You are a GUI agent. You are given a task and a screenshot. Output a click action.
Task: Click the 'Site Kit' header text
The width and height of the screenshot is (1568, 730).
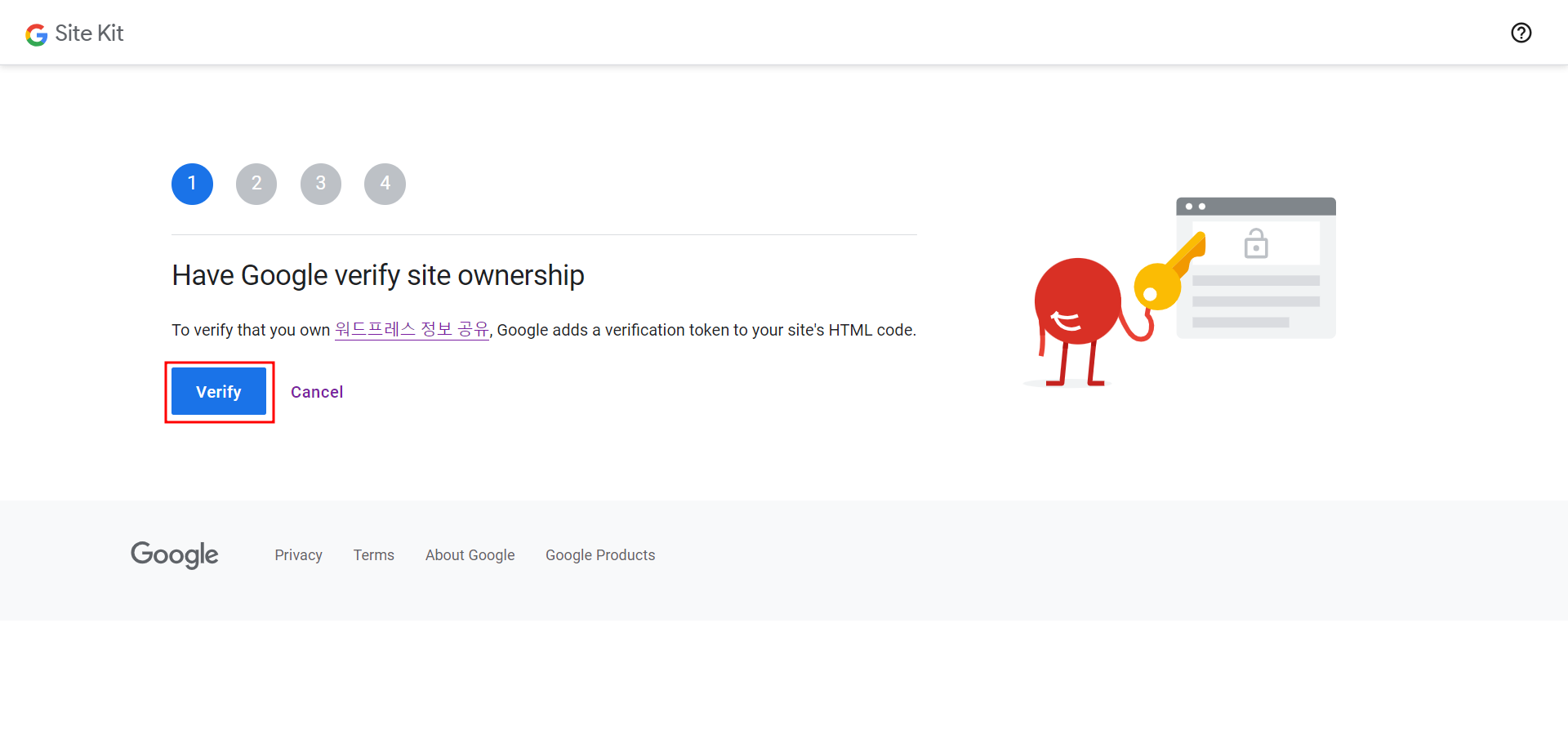coord(89,33)
